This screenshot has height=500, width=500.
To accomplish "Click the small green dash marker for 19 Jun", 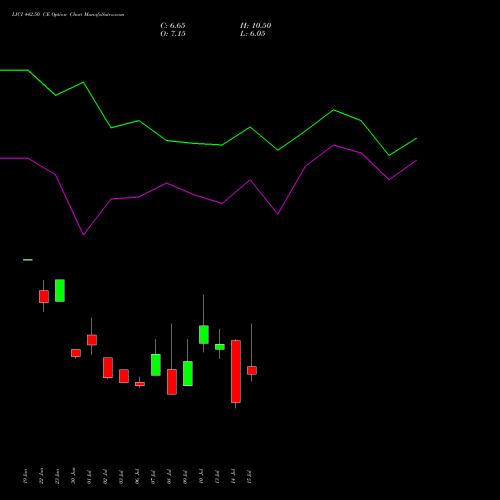I will [x=28, y=260].
